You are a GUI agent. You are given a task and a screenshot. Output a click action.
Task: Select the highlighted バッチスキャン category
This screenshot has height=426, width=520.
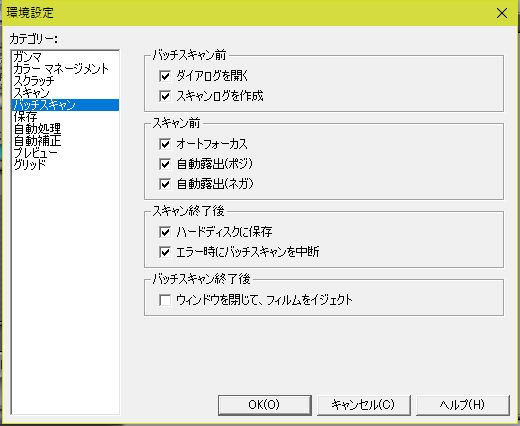point(65,105)
